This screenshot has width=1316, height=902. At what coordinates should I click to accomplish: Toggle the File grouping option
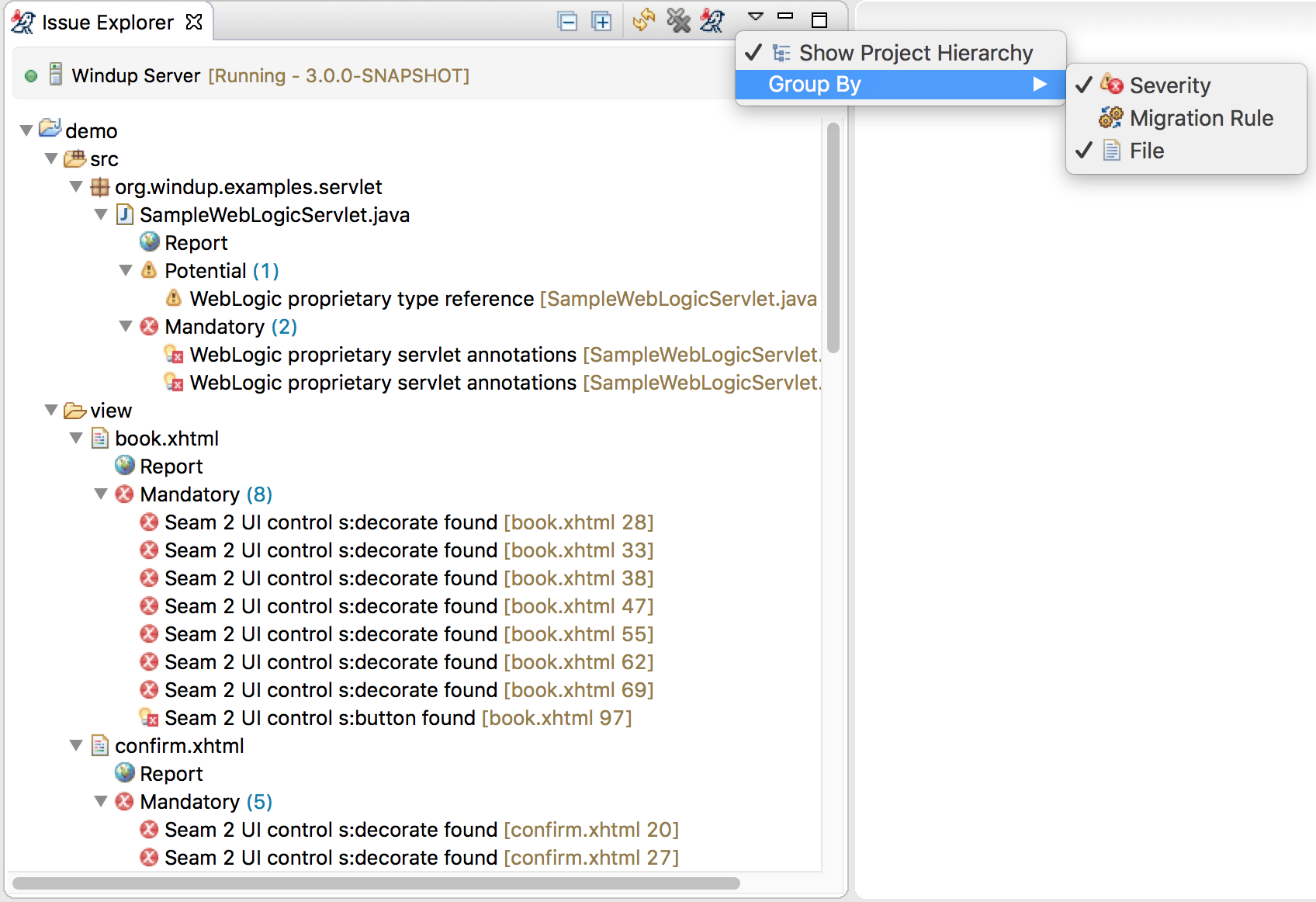[x=1146, y=151]
